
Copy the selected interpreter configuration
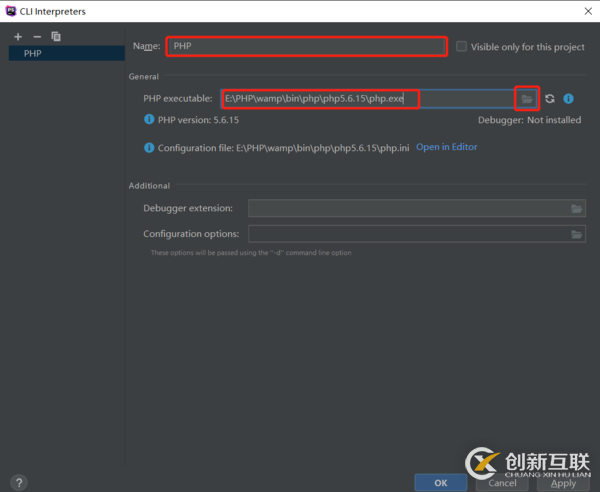56,36
